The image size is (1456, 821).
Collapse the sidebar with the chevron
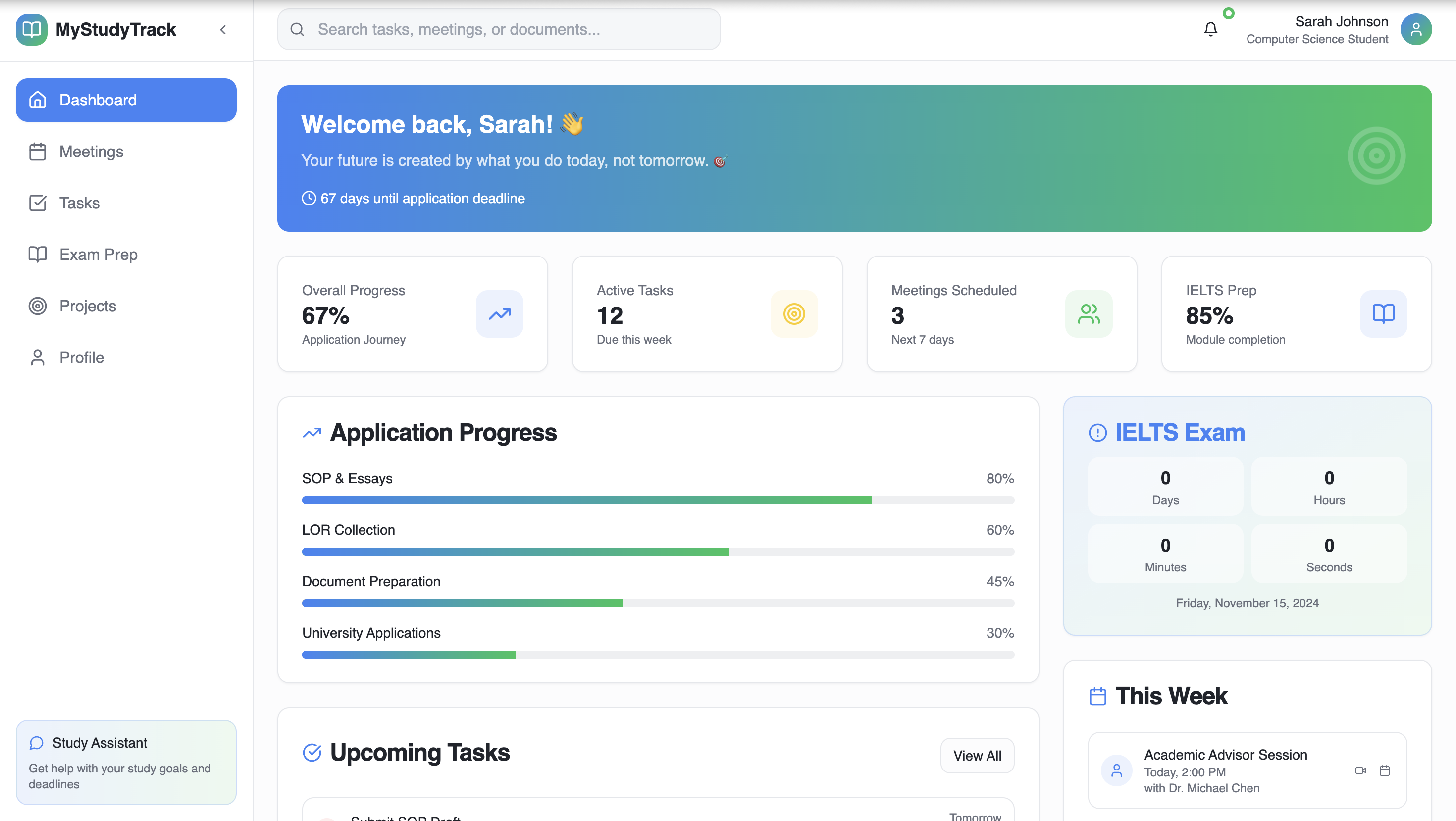coord(223,29)
